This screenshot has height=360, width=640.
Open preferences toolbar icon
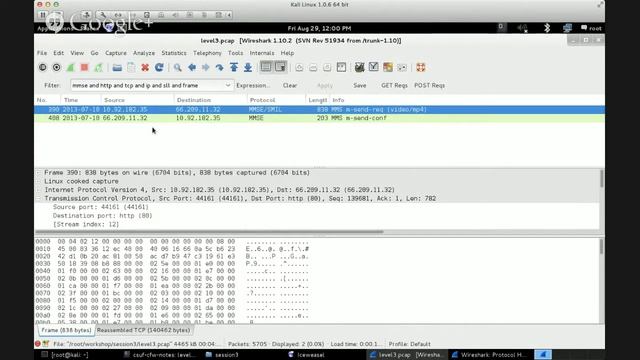[x=402, y=67]
